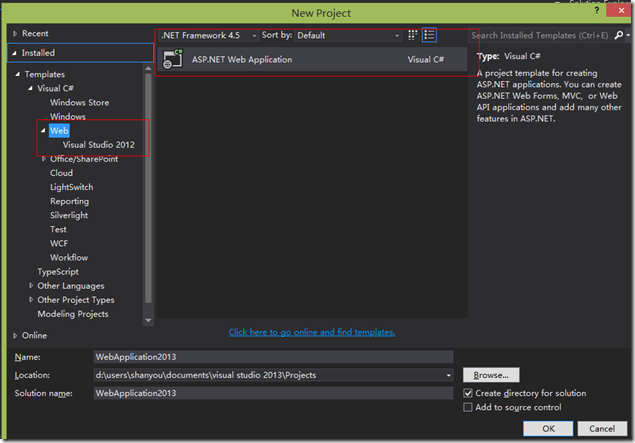The image size is (635, 443).
Task: Collapse the Web tree node arrow
Action: (43, 130)
